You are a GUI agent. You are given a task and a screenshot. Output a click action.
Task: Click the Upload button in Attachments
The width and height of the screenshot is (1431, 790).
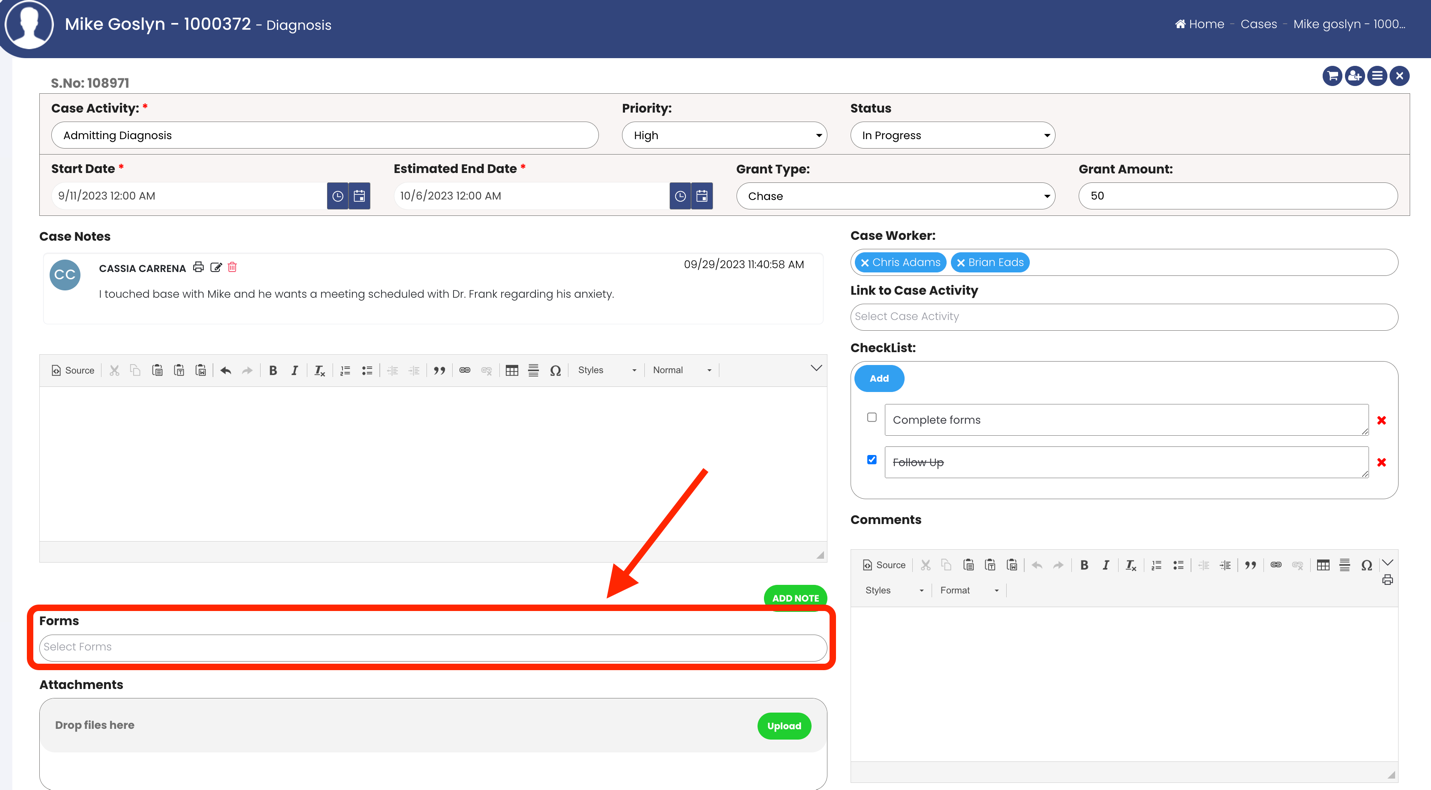784,726
